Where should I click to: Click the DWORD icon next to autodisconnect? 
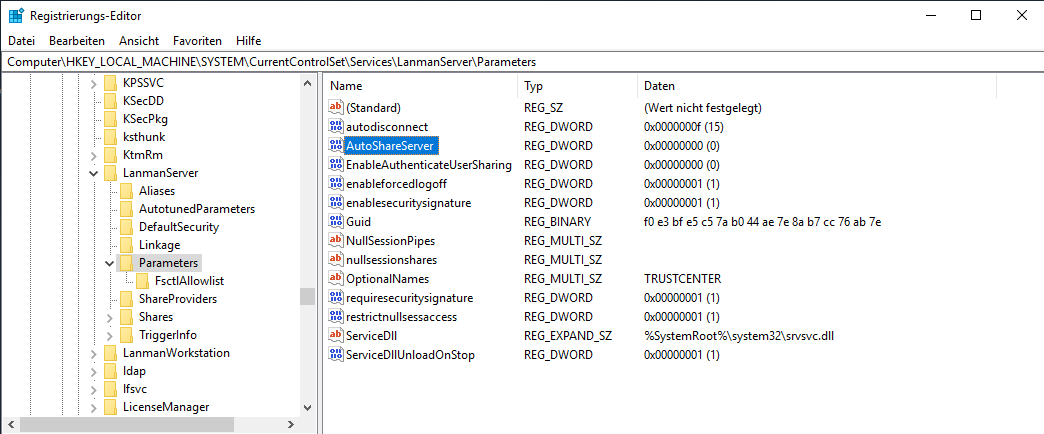click(336, 127)
